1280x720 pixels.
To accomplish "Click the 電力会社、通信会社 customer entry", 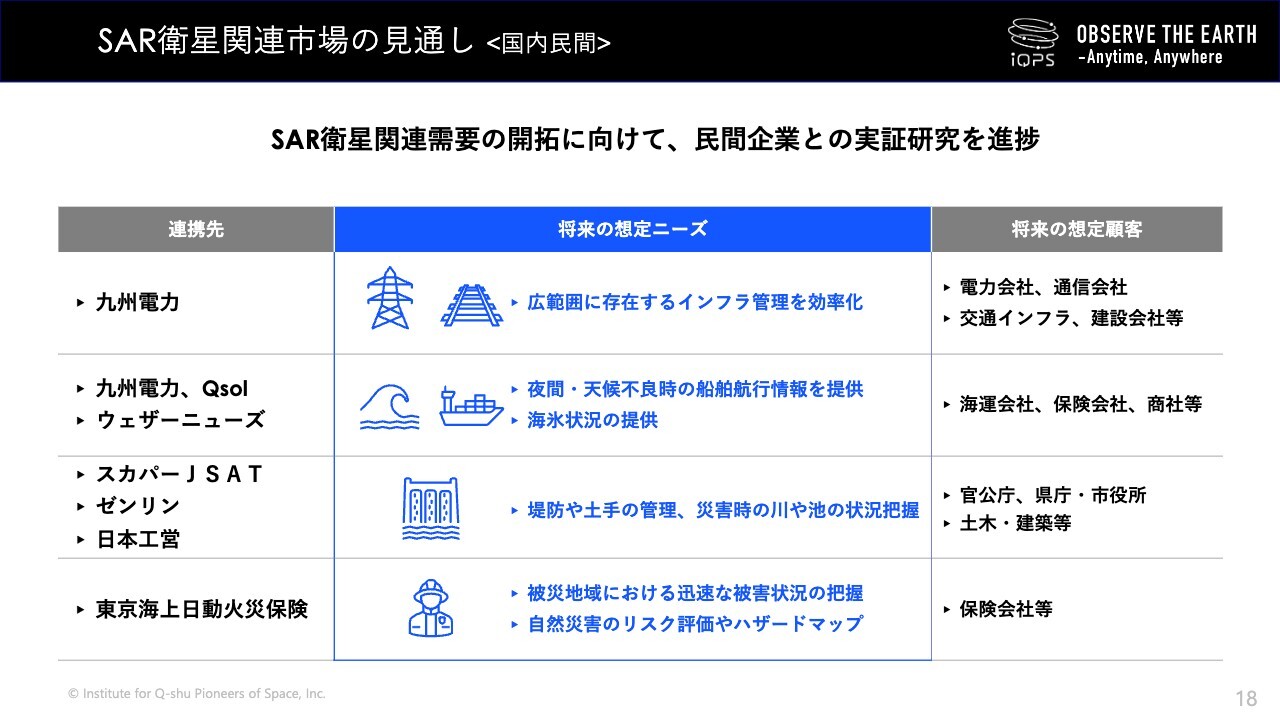I will [1043, 287].
